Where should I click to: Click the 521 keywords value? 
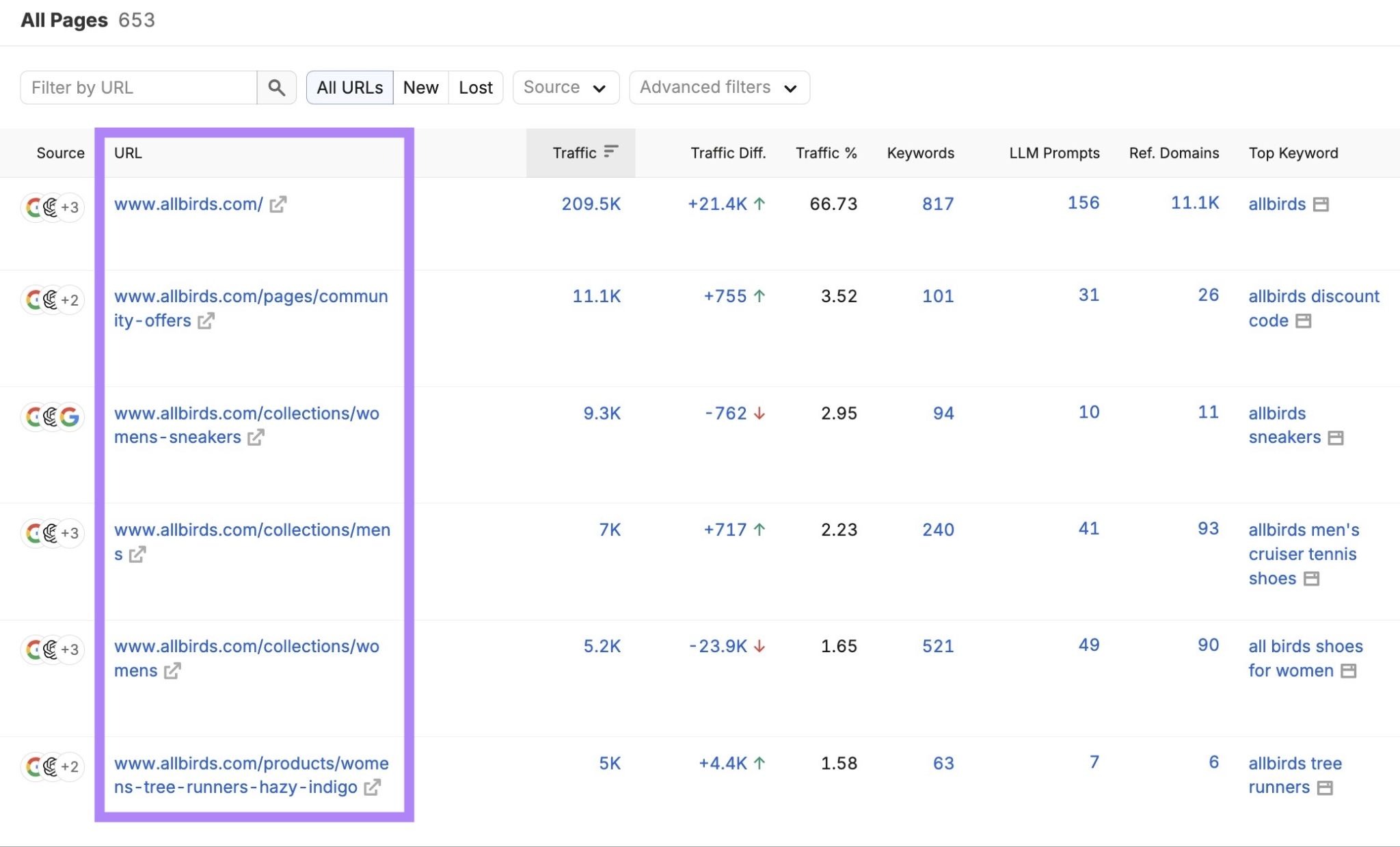pos(938,646)
